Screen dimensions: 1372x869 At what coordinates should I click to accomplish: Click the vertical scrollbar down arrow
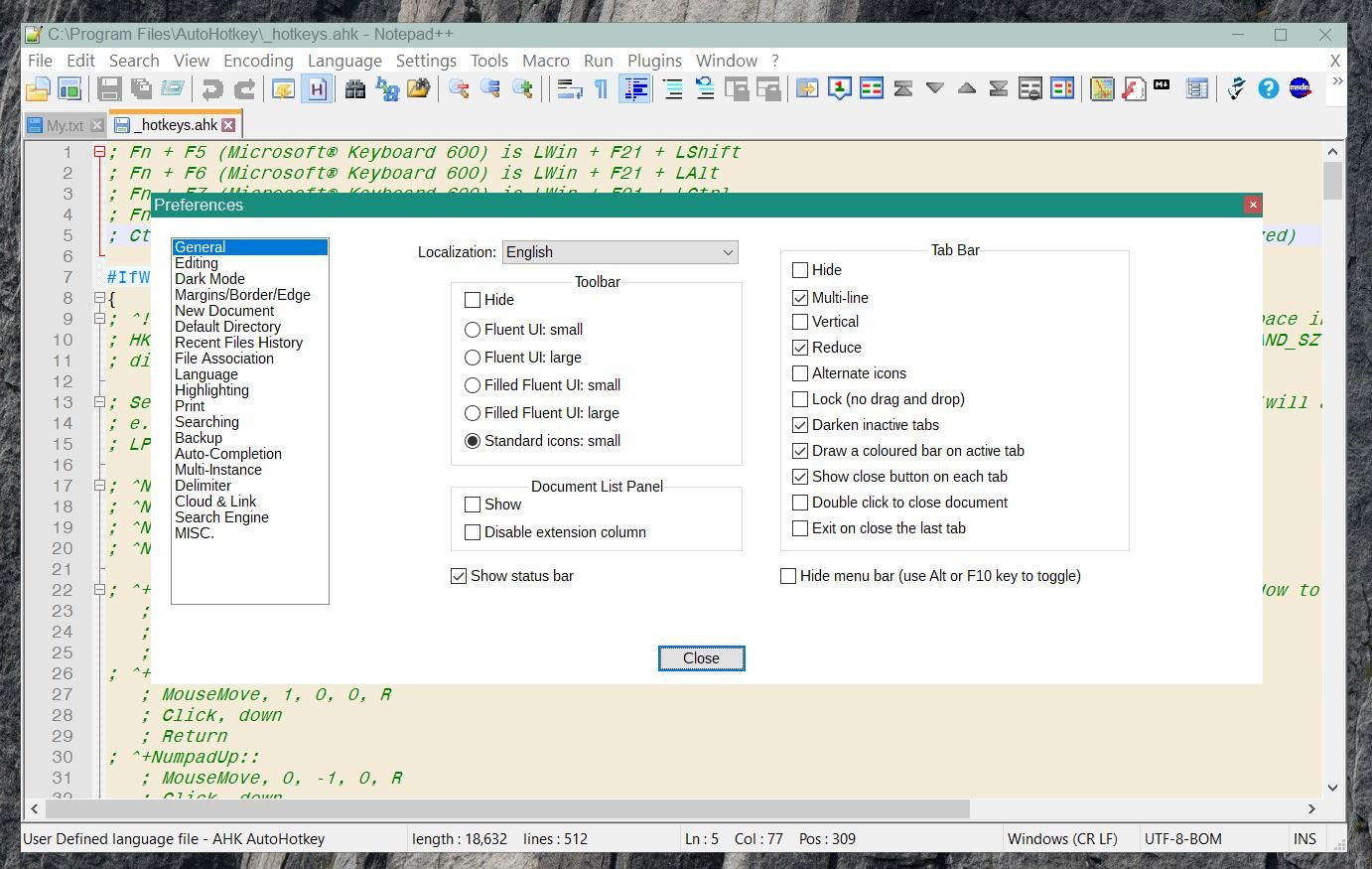pos(1332,788)
